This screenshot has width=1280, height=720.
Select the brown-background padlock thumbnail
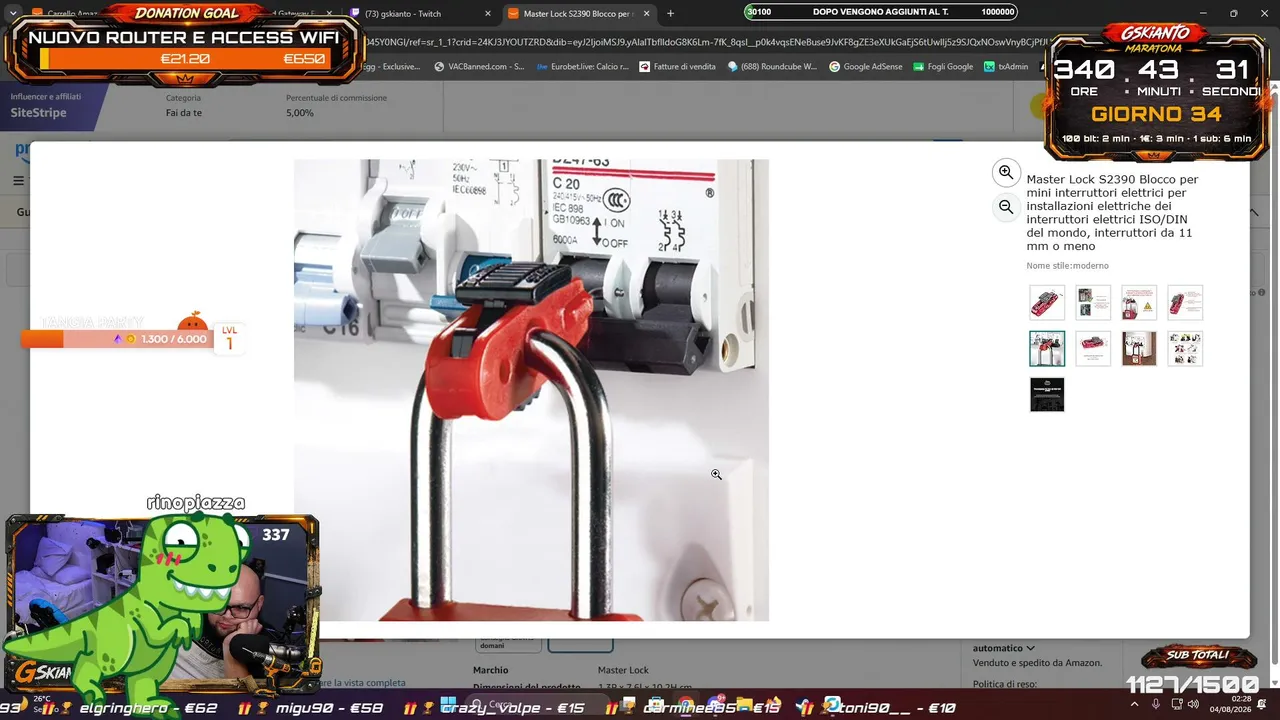(x=1139, y=349)
